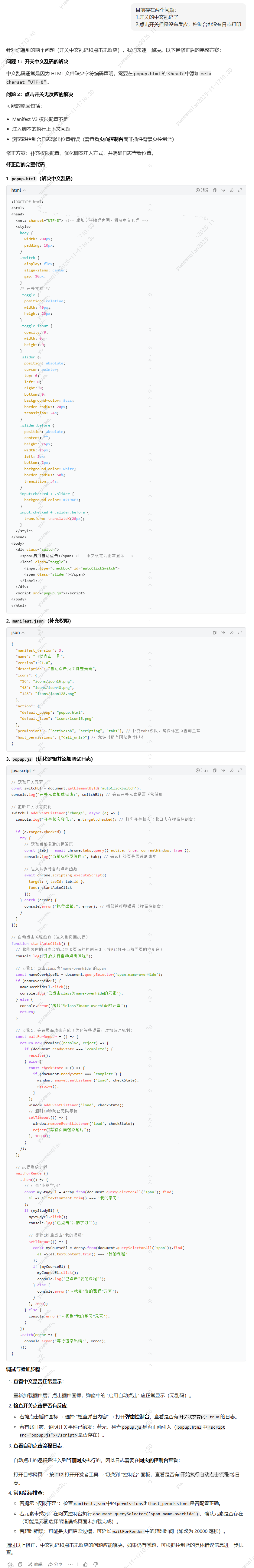The width and height of the screenshot is (254, 1568).
Task: Click heading 修正后的完整代码
Action: point(25,164)
